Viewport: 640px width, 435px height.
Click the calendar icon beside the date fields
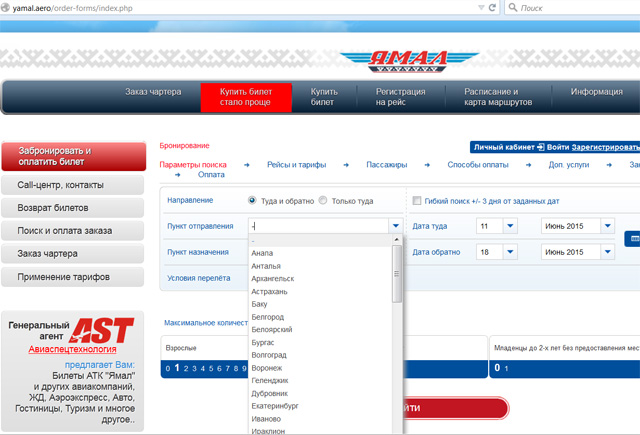coord(633,239)
